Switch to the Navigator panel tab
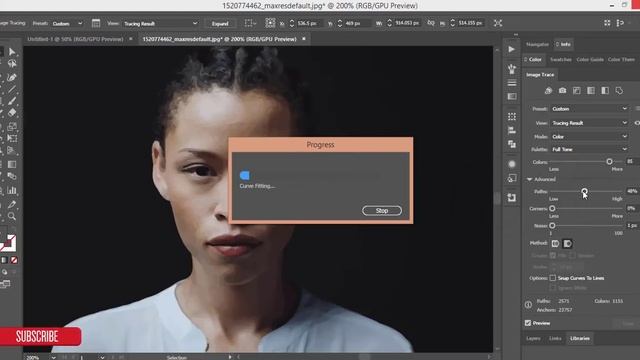Screen dimensions: 640x360 pos(537,44)
